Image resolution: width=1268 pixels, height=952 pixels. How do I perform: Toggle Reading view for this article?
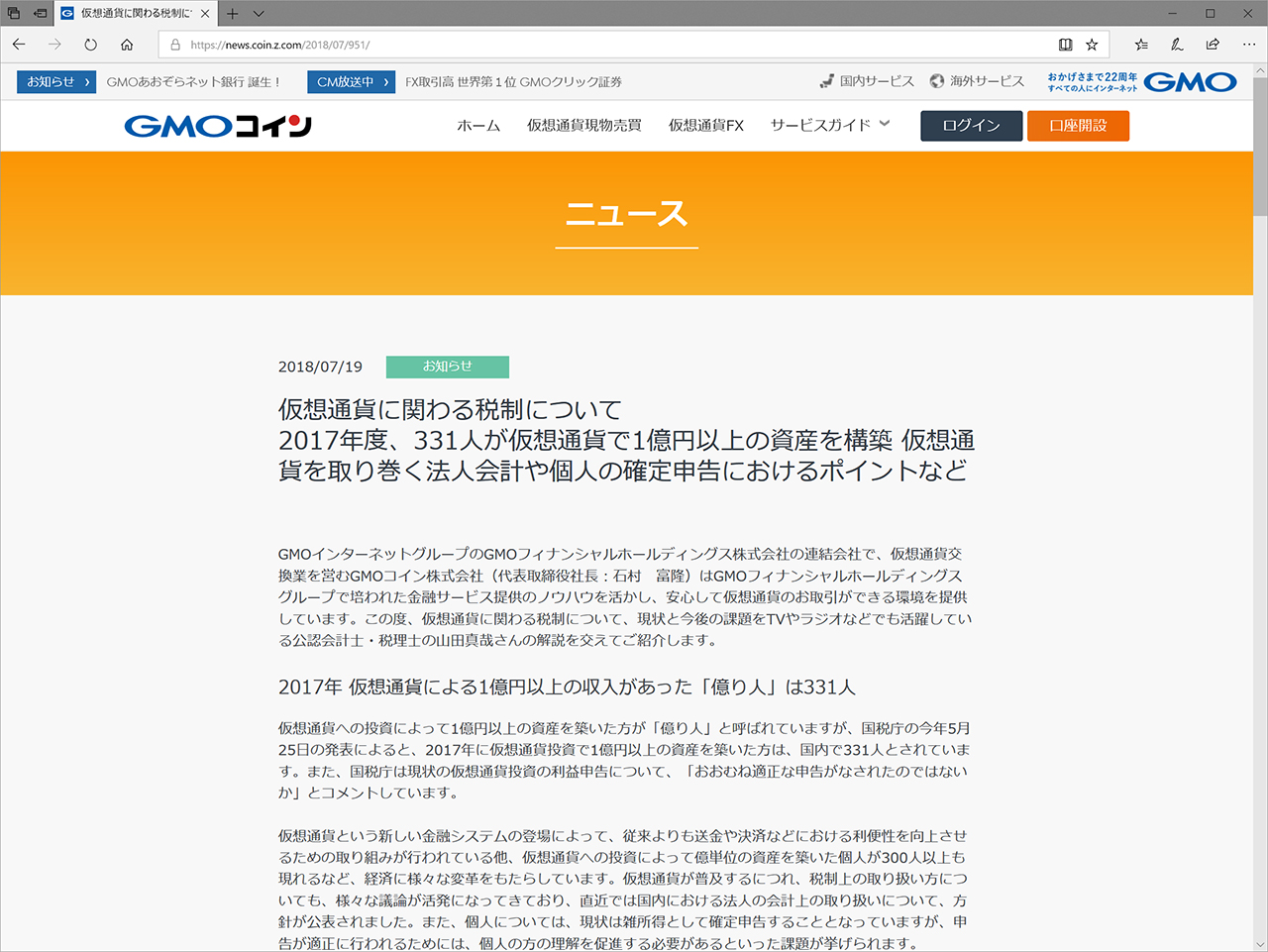1063,45
